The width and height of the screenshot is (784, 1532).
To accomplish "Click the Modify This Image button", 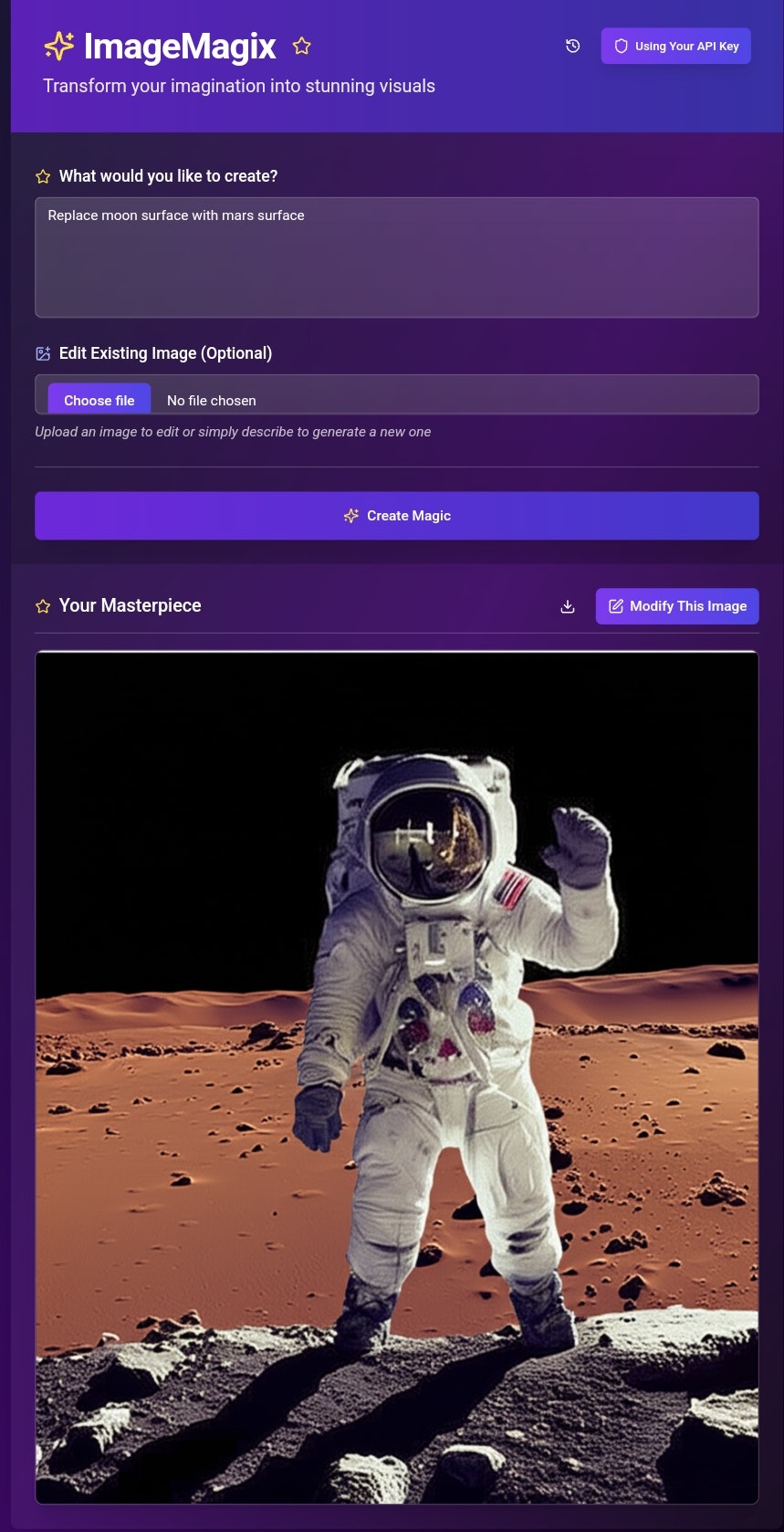I will (x=677, y=606).
